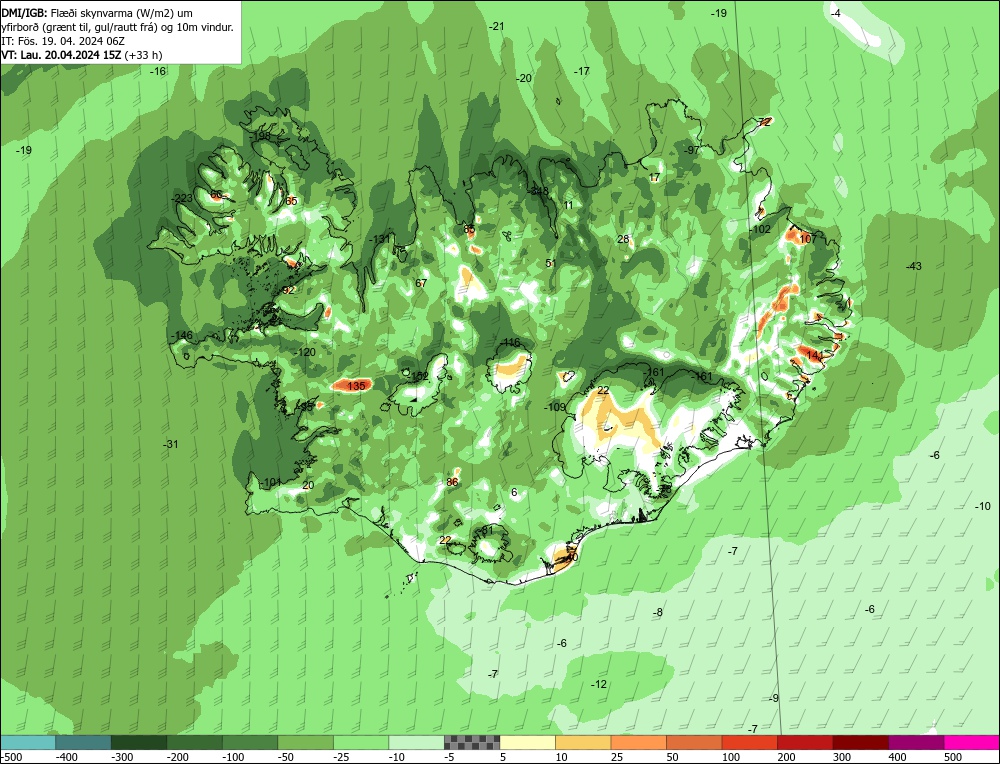Click the magenta legend swatch labeled 500
The height and width of the screenshot is (764, 1000).
tap(971, 742)
